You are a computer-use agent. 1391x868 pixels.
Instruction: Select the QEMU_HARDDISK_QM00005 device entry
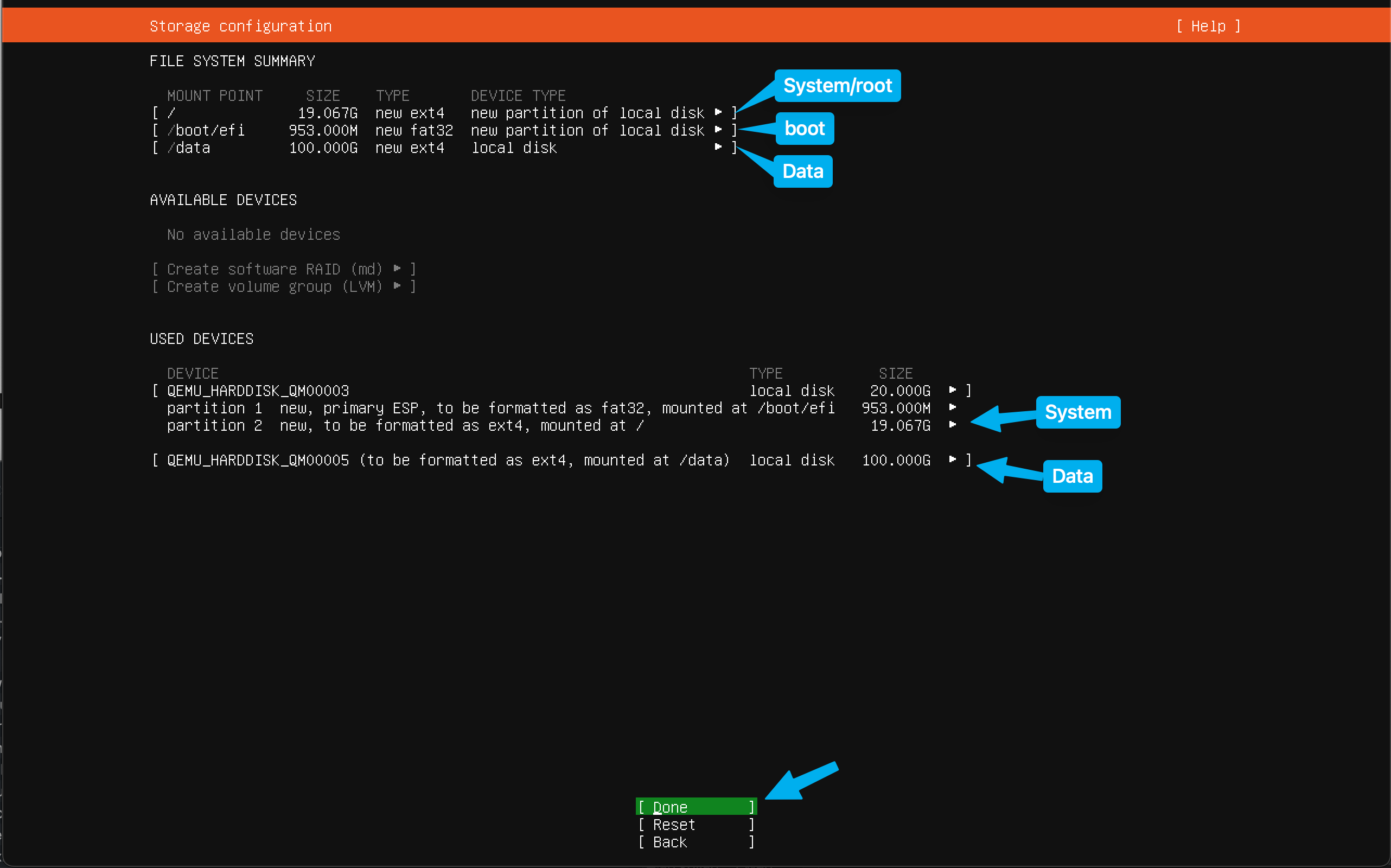tap(257, 459)
